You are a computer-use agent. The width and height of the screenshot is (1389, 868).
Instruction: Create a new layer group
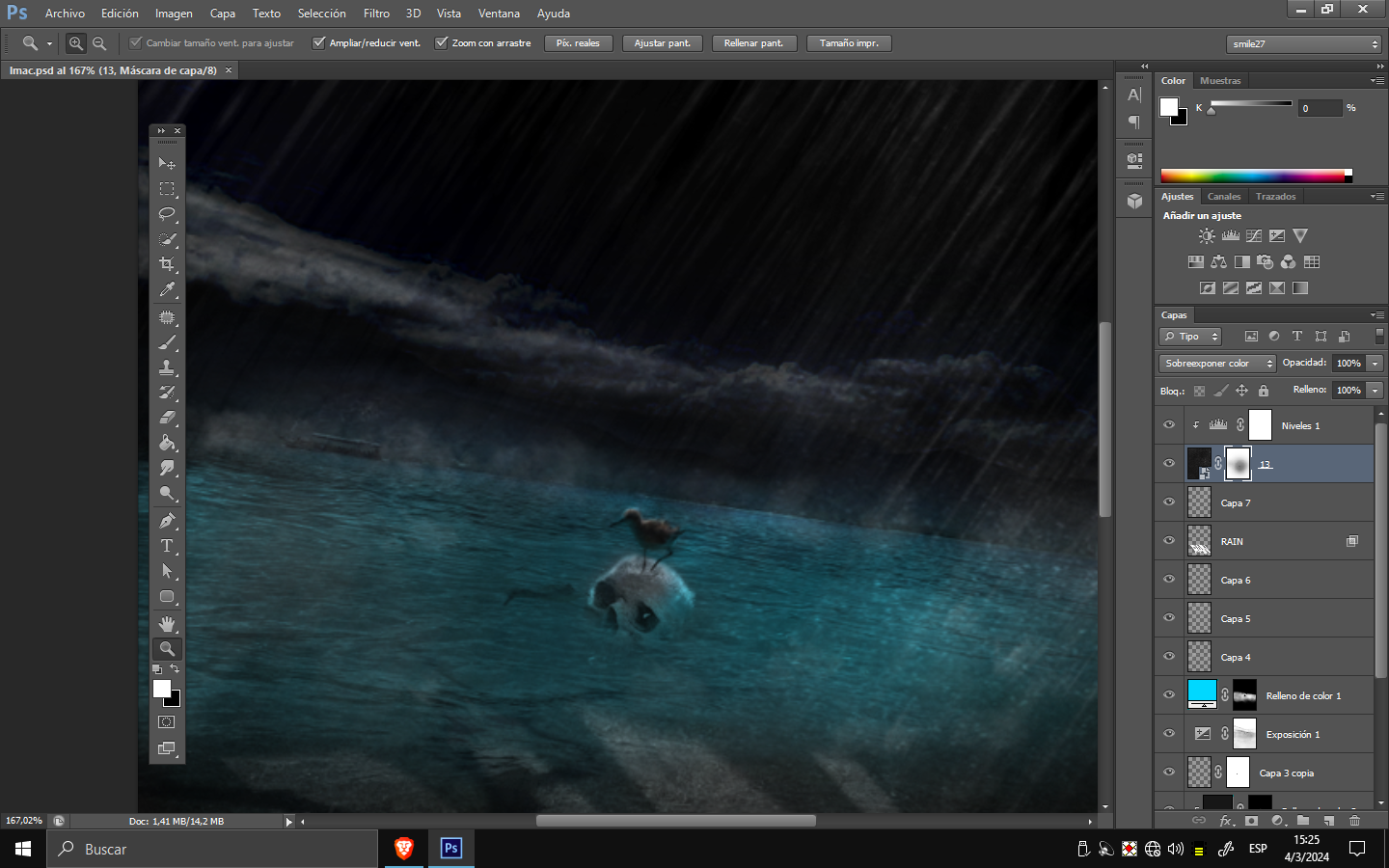pos(1302,821)
